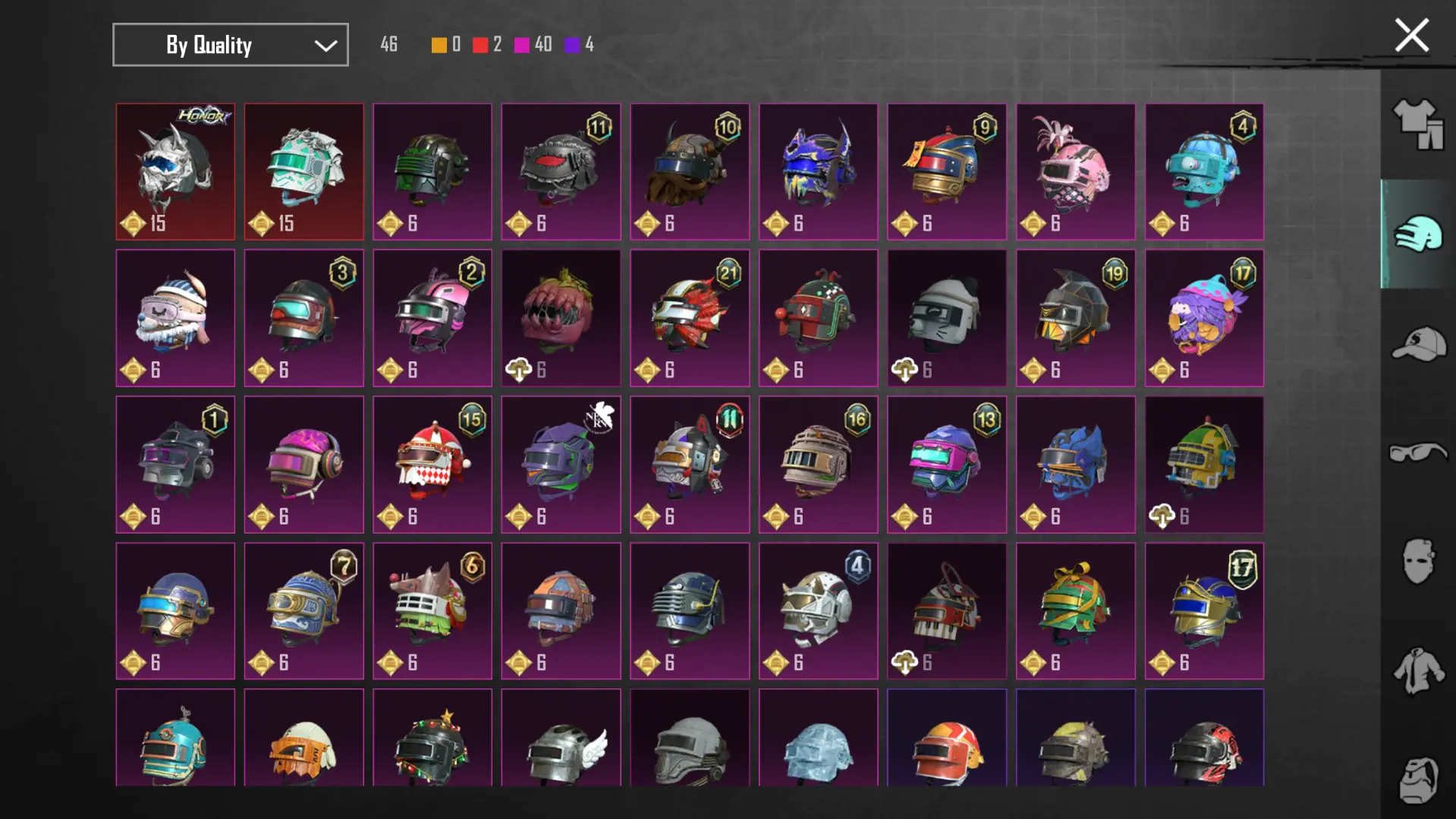The width and height of the screenshot is (1456, 819).
Task: Open the By Quality sort dropdown
Action: tap(231, 45)
